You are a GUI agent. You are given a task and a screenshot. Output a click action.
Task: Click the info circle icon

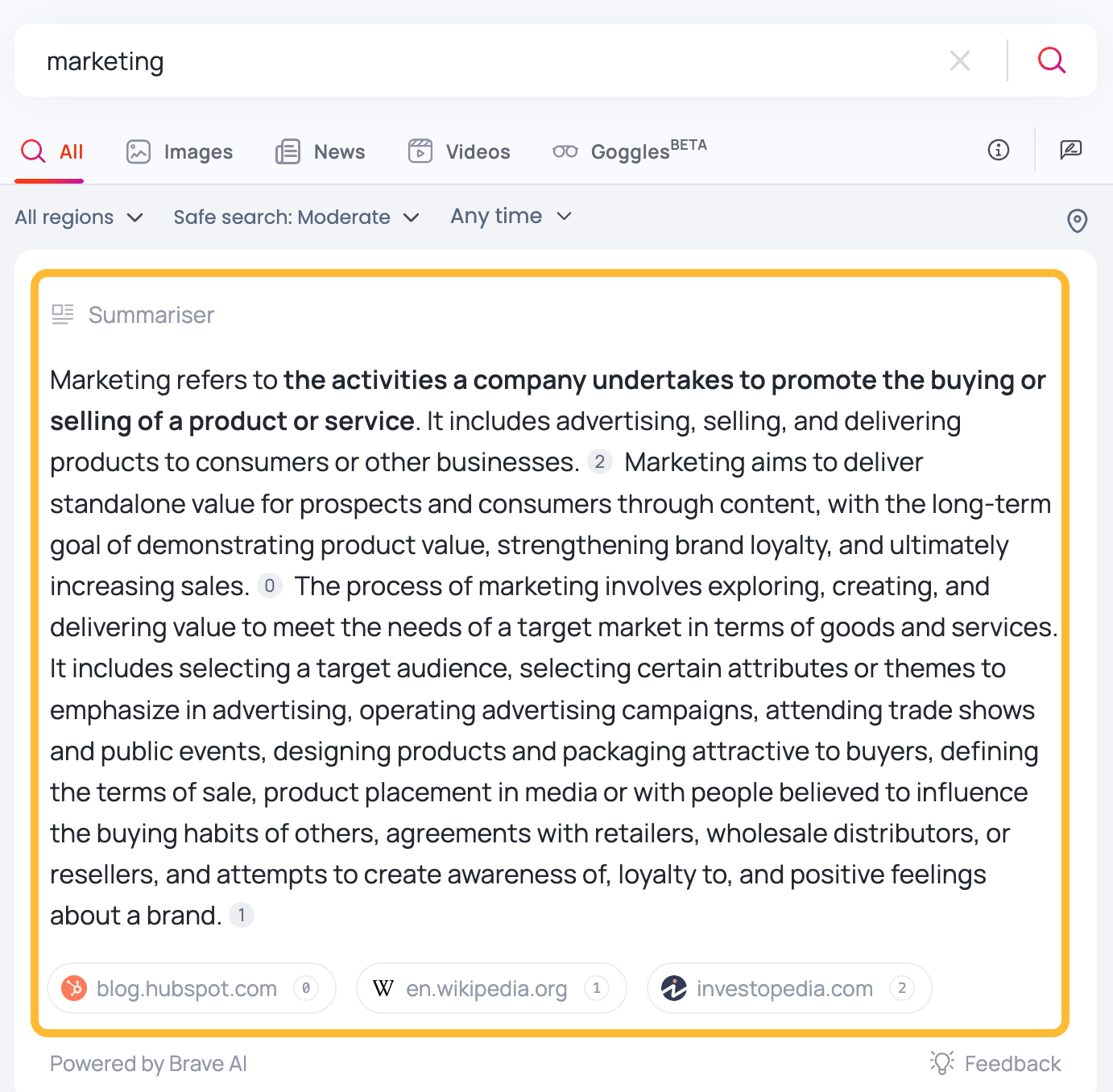click(998, 150)
